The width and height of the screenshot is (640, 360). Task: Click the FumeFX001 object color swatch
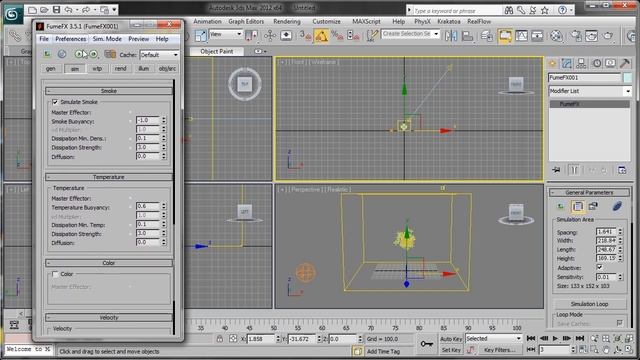[x=627, y=77]
